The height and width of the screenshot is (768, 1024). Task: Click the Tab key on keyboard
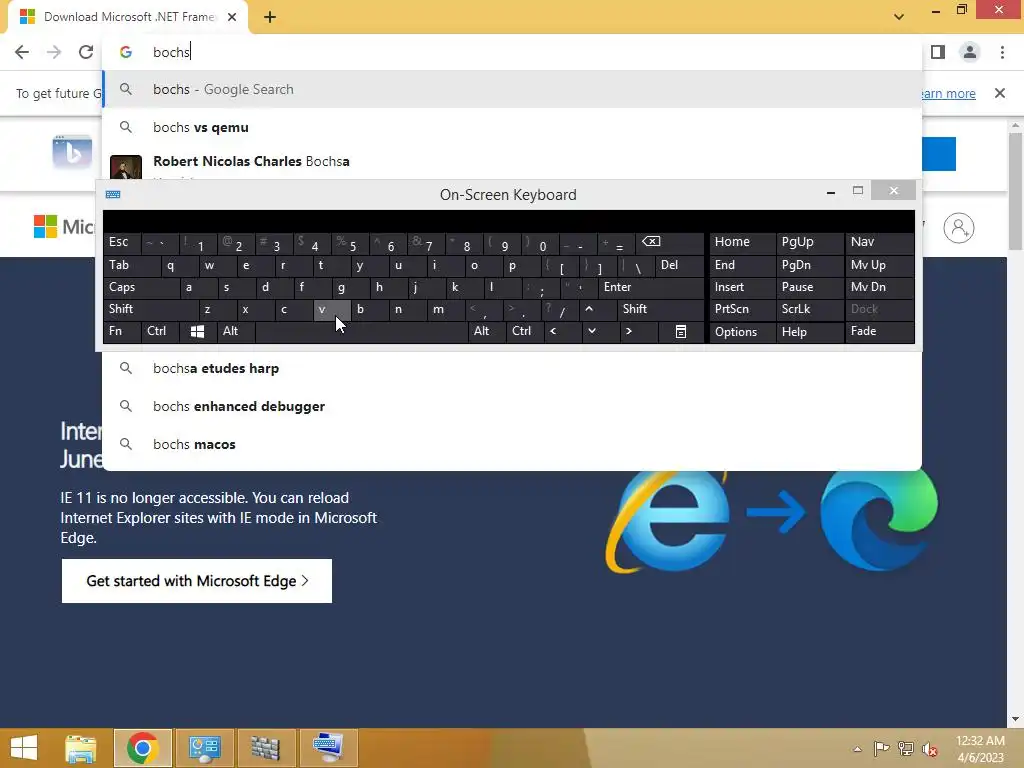tap(131, 265)
